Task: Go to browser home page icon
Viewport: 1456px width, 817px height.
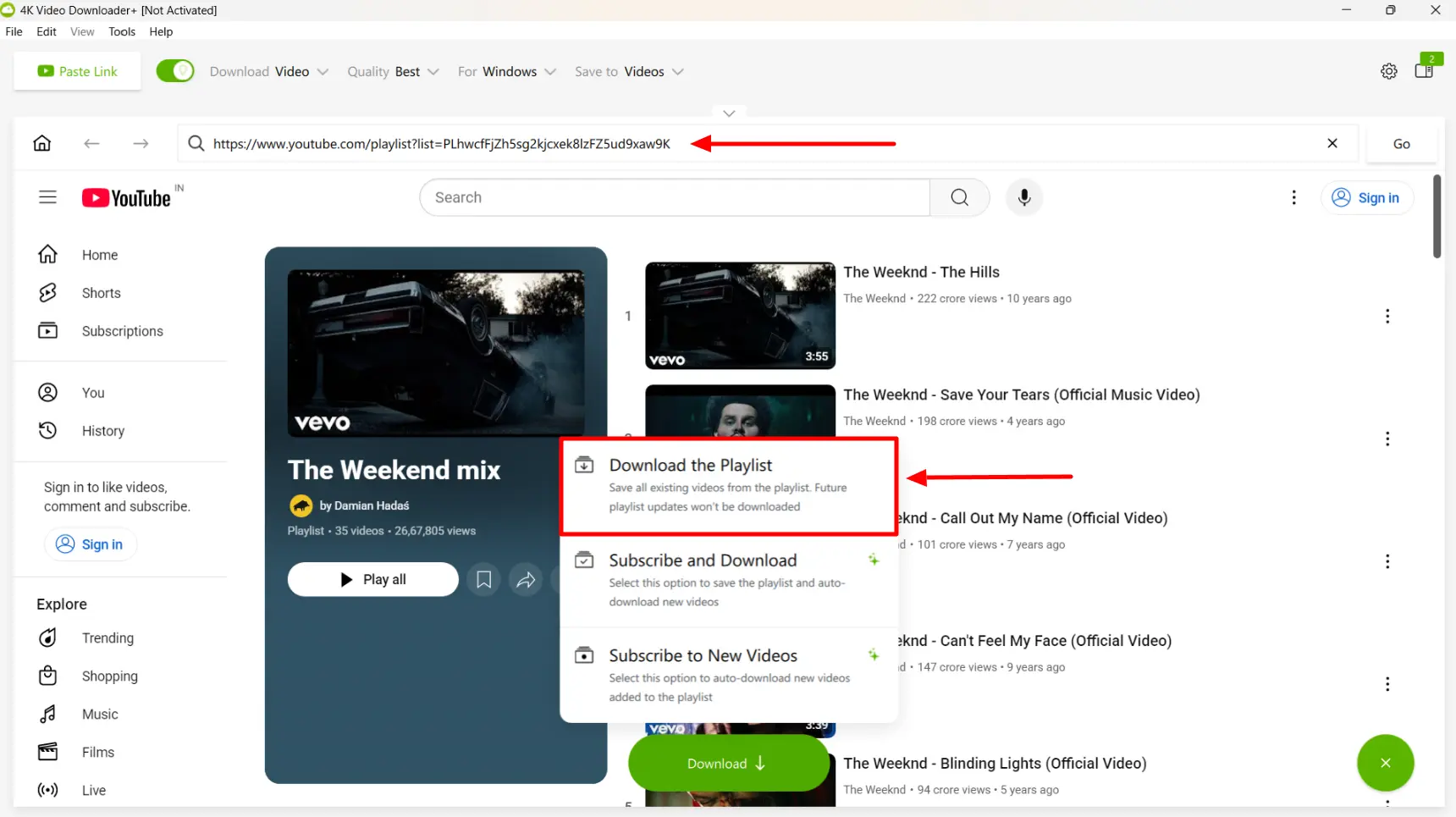Action: click(x=41, y=143)
